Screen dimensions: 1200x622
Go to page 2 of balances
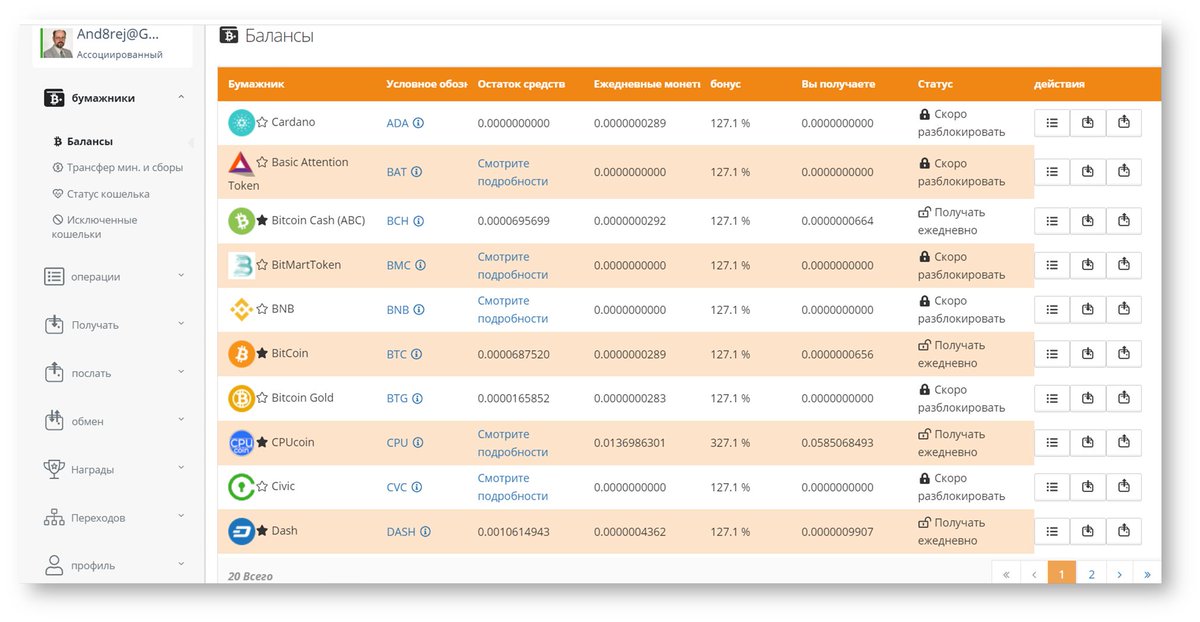coord(1091,574)
